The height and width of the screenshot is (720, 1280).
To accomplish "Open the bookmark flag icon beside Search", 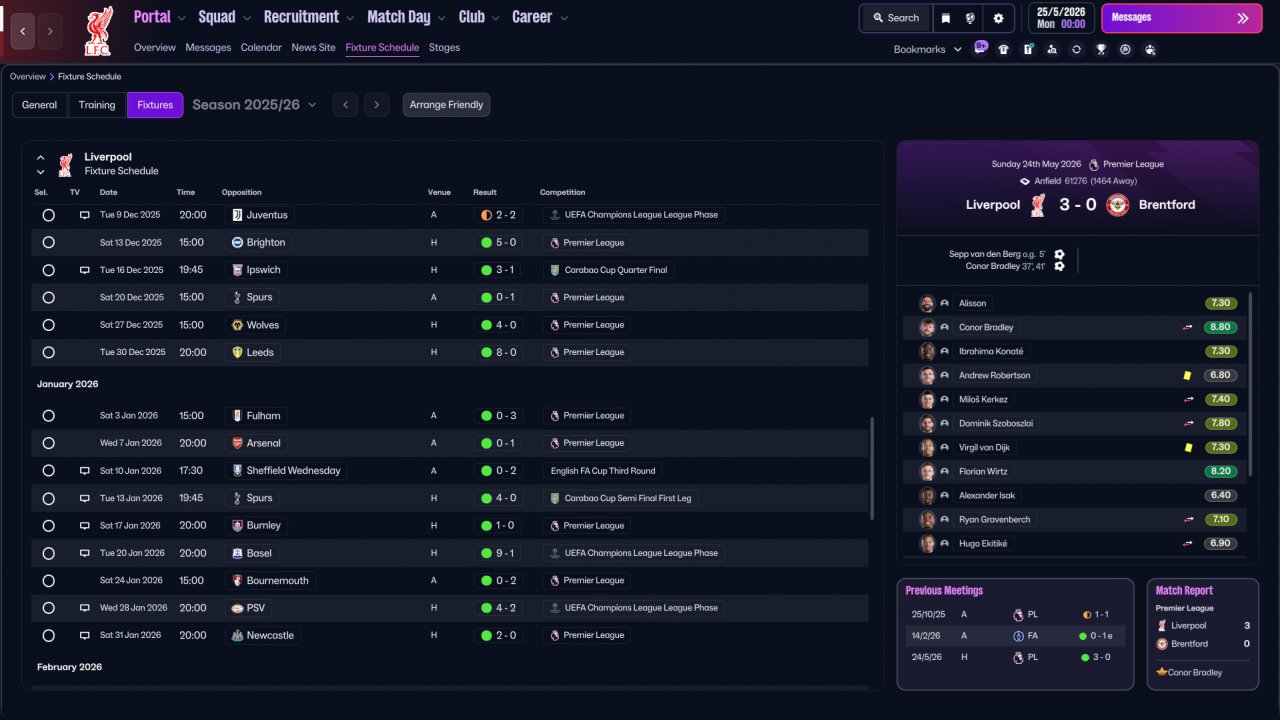I will pos(946,18).
